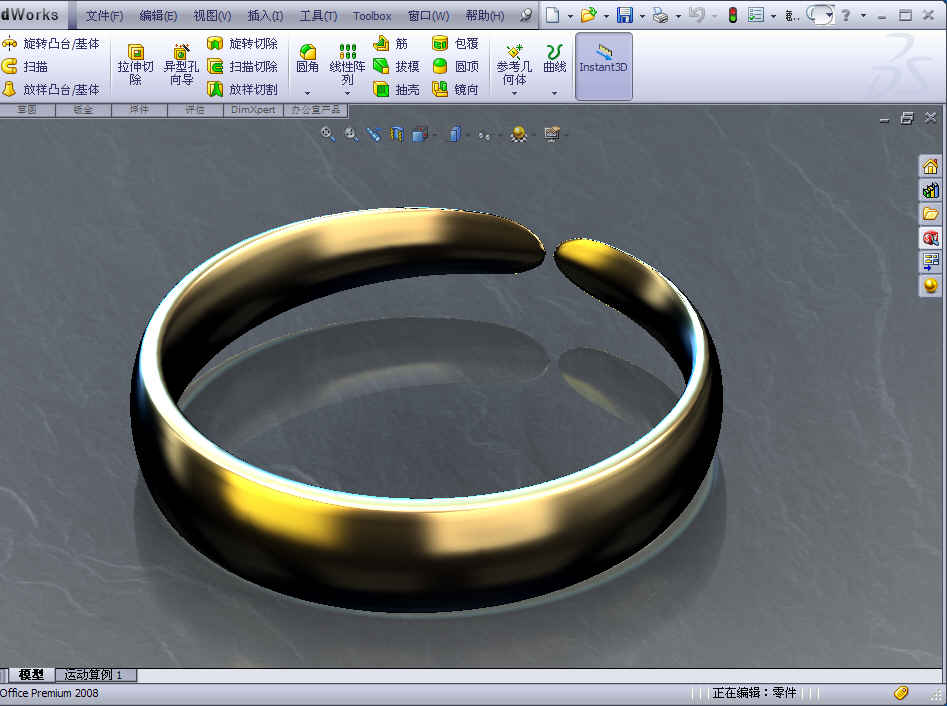Open the RealView appearances sphere pane icon
Image resolution: width=947 pixels, height=706 pixels.
point(930,286)
